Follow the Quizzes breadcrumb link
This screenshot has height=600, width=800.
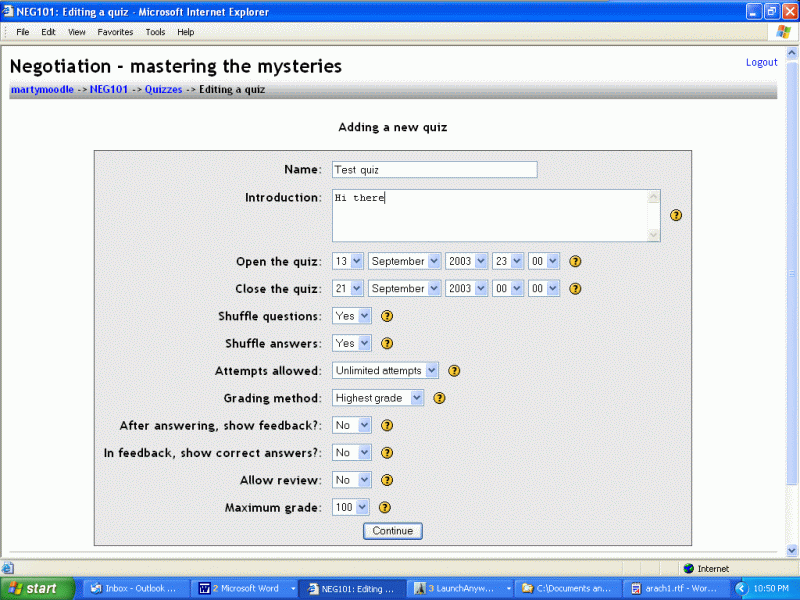pos(163,89)
